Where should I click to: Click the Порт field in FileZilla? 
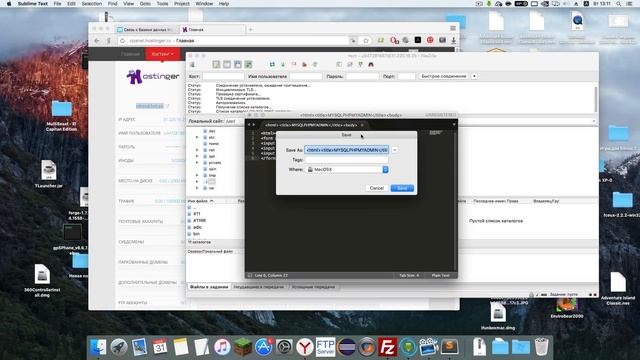click(407, 76)
